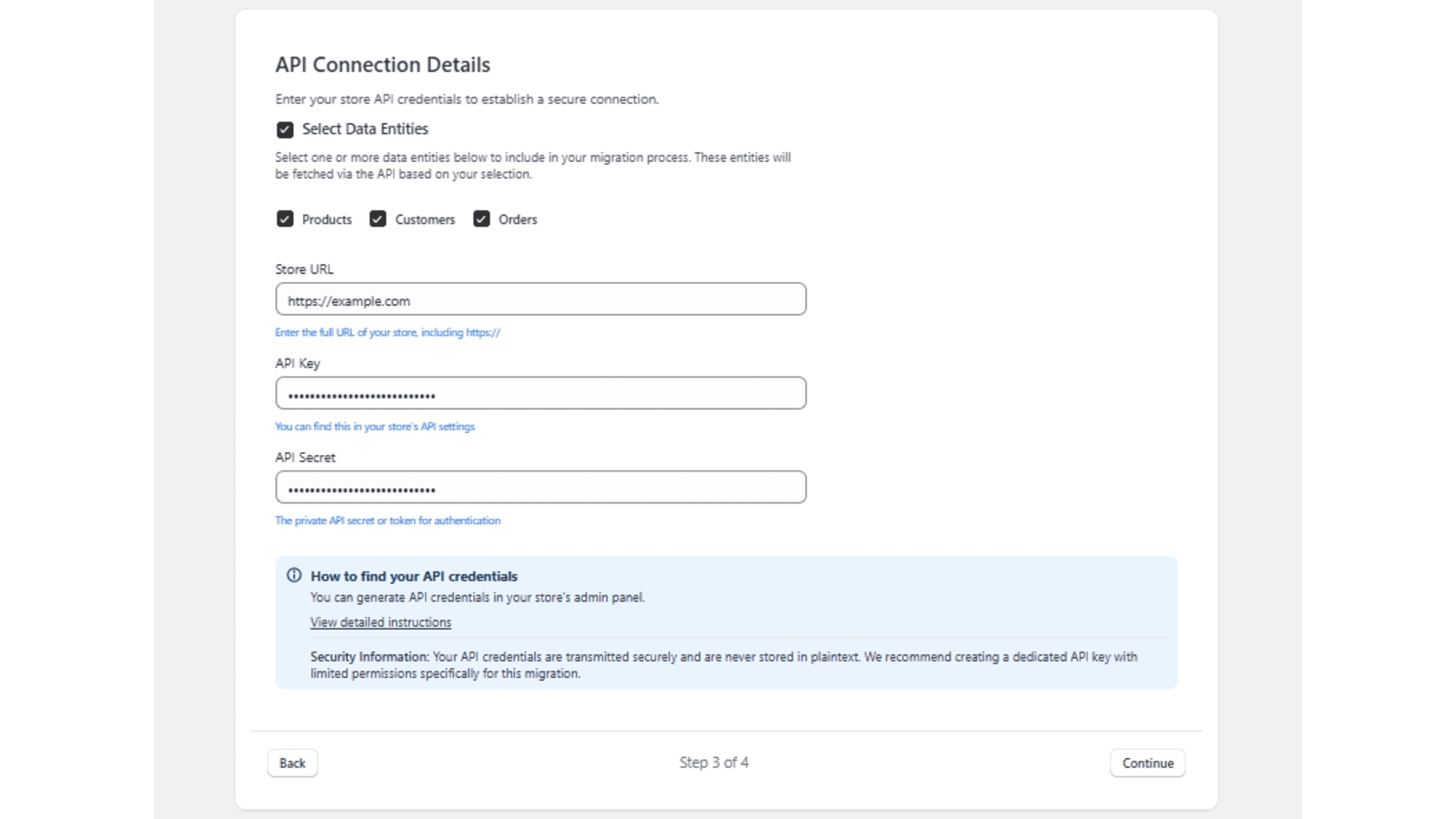Open View detailed instructions
This screenshot has height=819, width=1456.
(x=380, y=622)
